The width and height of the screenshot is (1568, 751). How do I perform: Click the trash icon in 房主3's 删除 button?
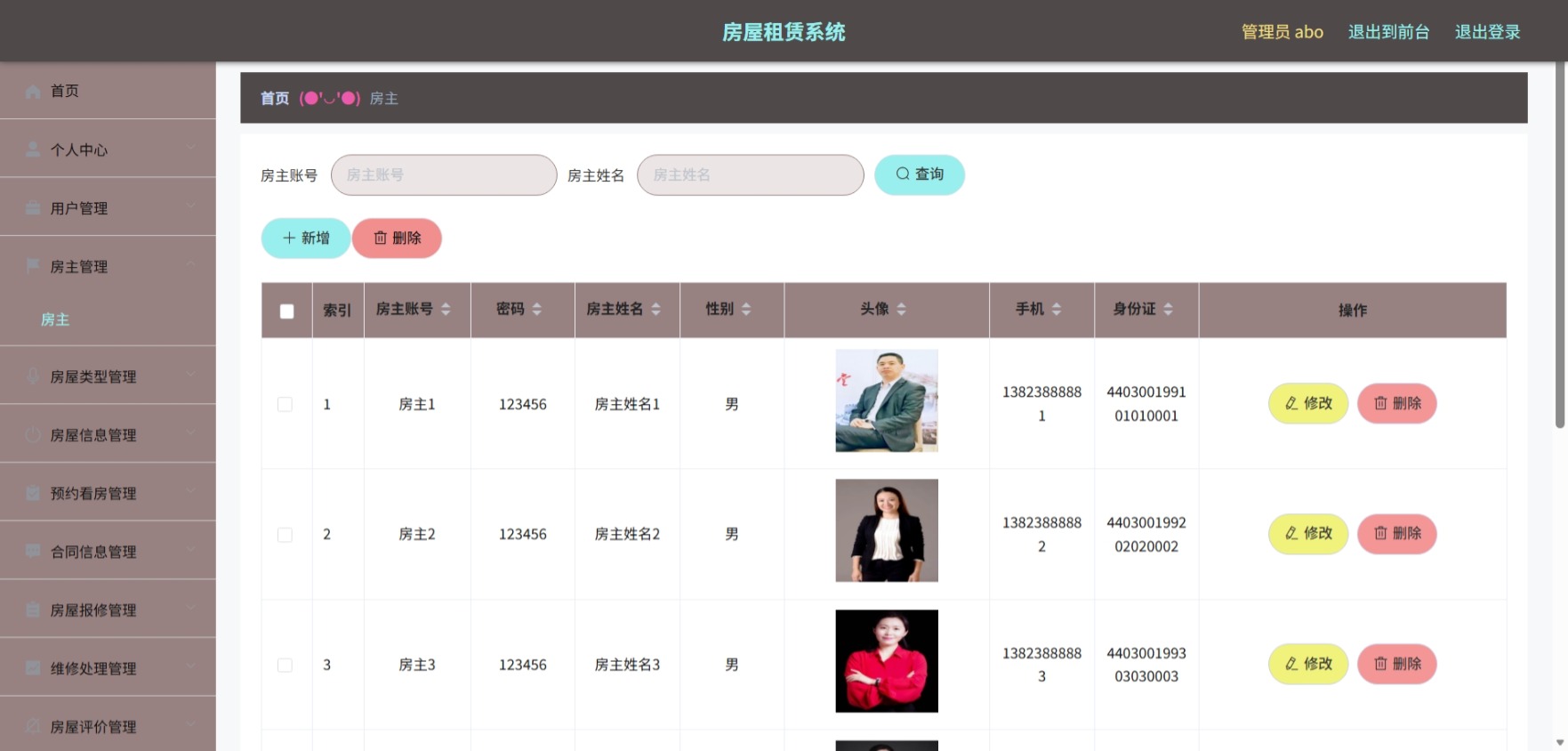click(1380, 664)
